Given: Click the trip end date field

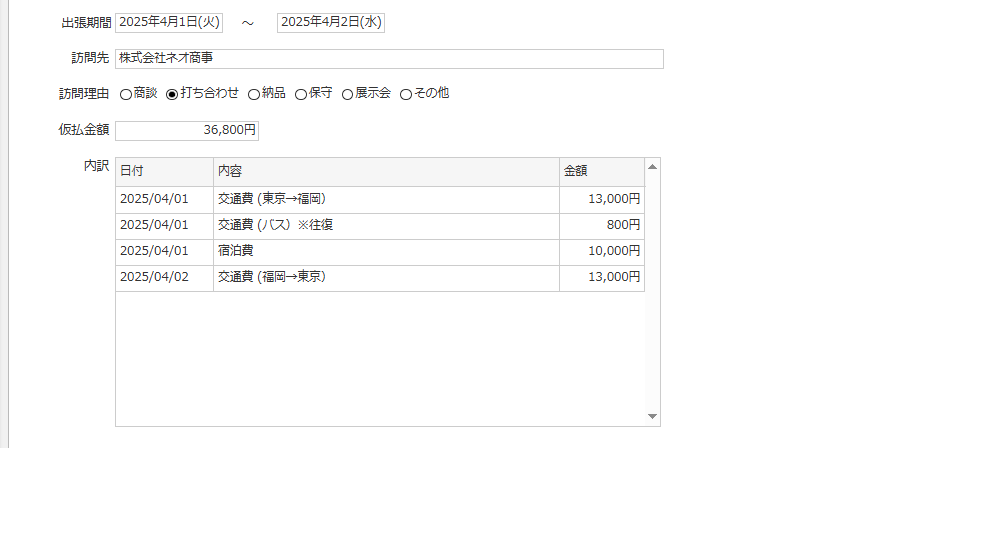Looking at the screenshot, I should [x=330, y=23].
